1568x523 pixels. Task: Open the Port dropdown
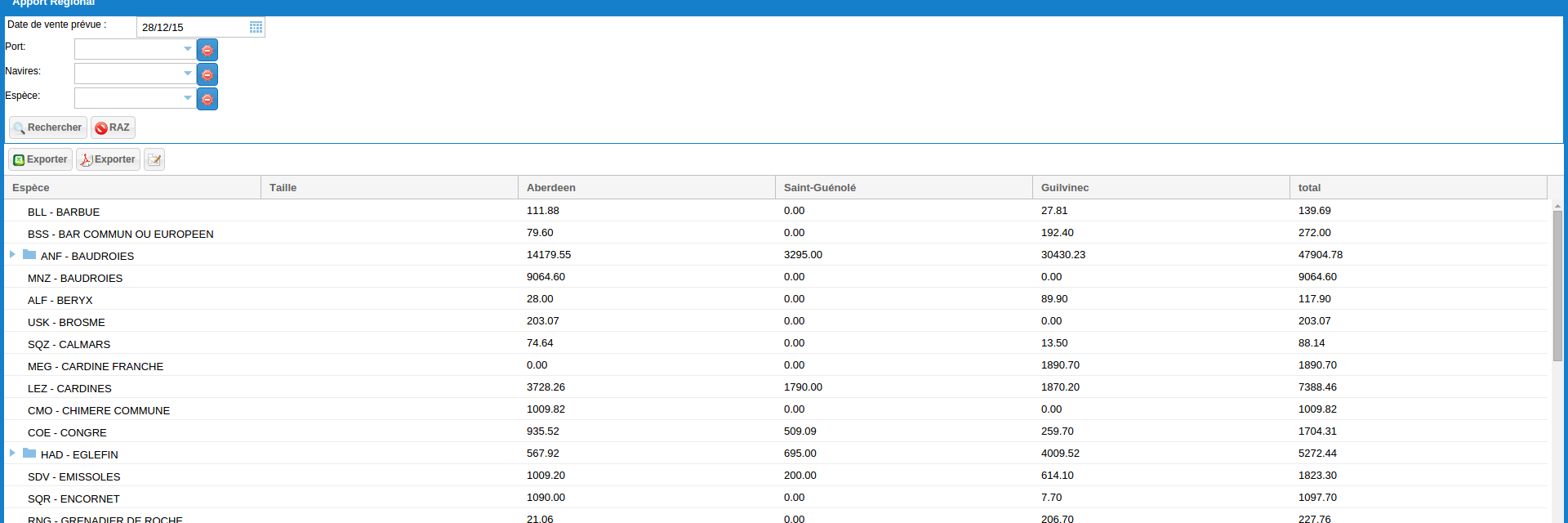coord(188,50)
